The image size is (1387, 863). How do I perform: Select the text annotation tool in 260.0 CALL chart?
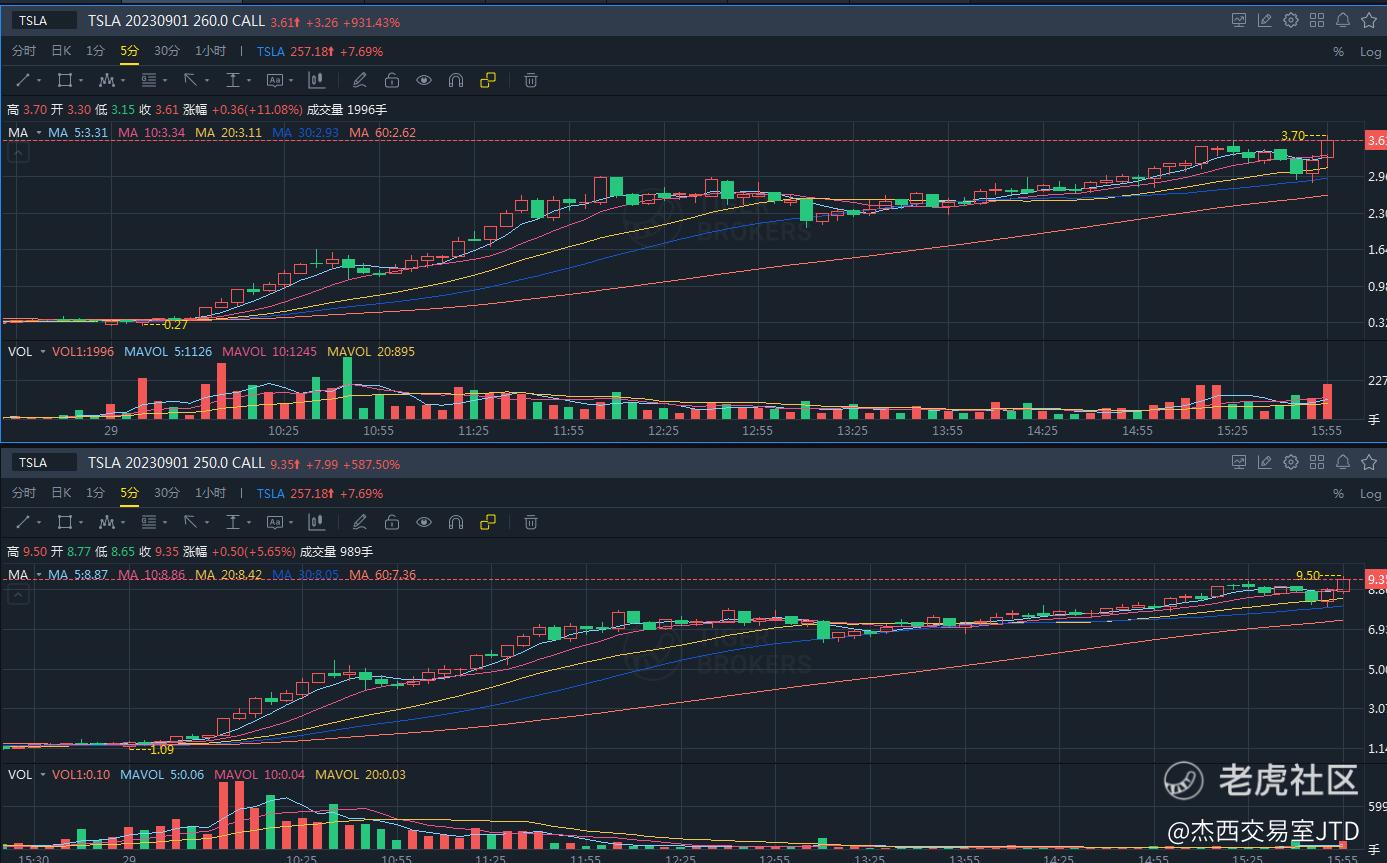tap(276, 80)
